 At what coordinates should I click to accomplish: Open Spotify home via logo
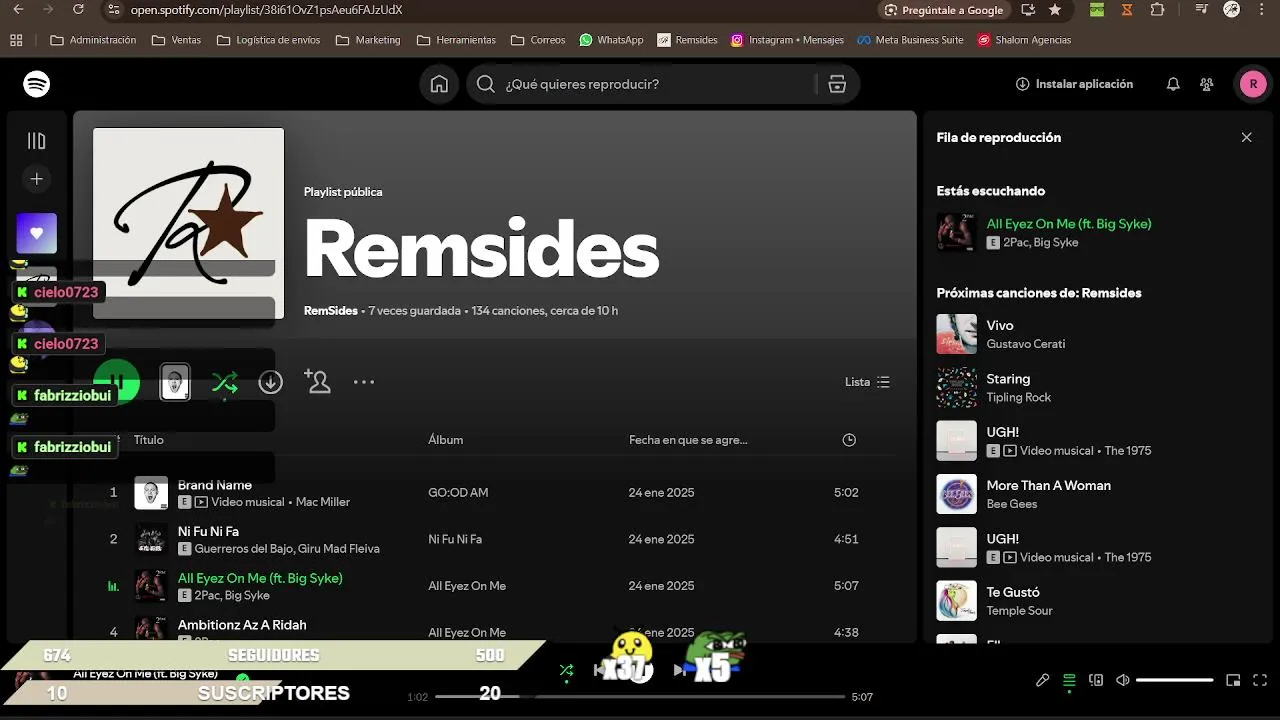coord(37,84)
